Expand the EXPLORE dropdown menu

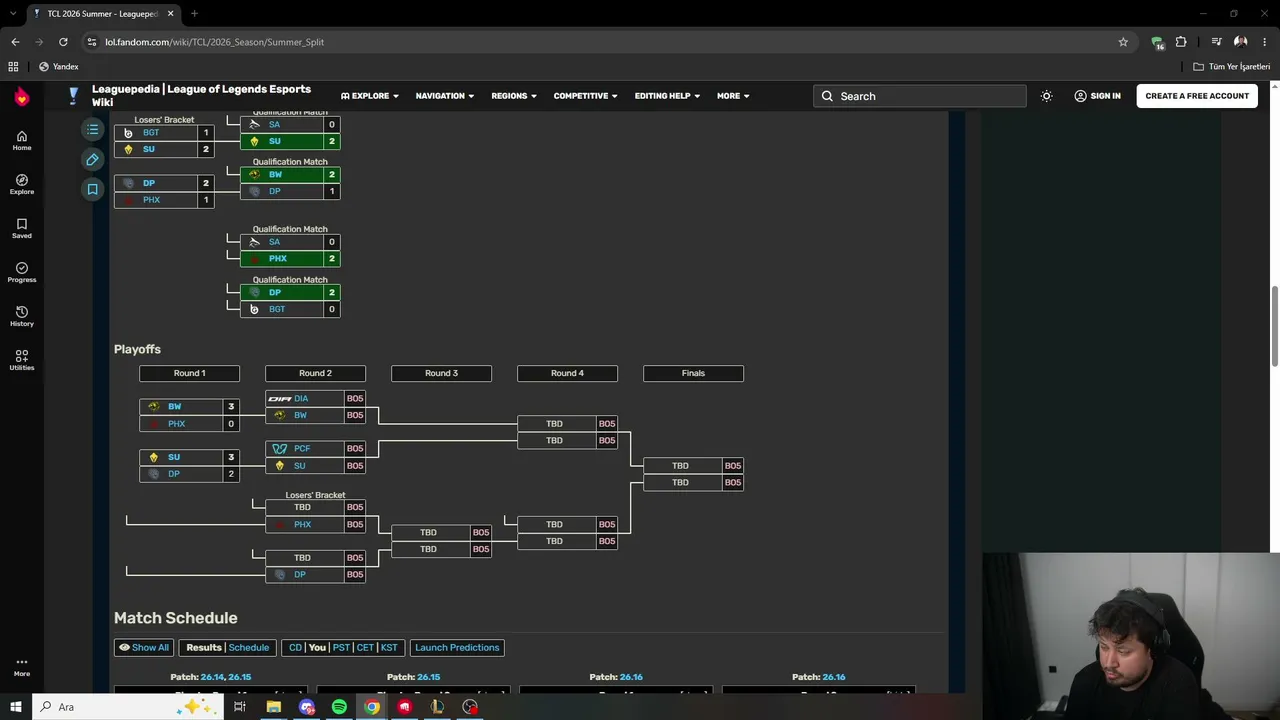pos(370,96)
